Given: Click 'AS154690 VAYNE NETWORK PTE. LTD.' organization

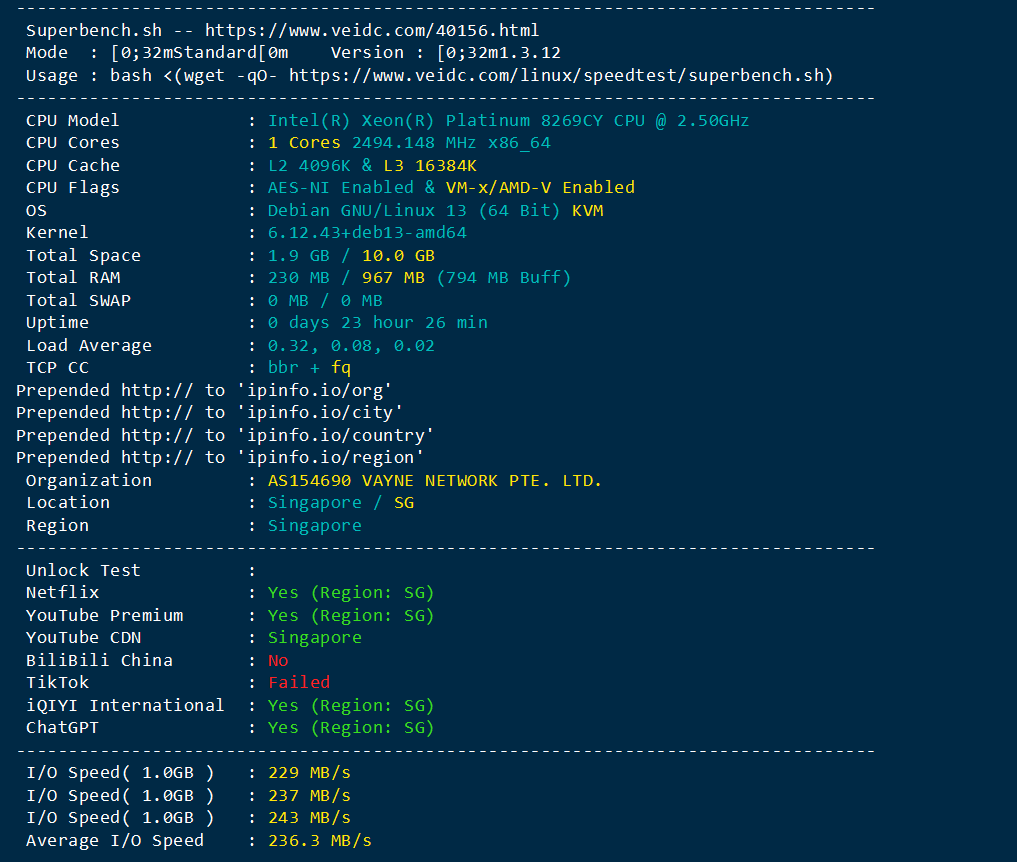Looking at the screenshot, I should click(435, 481).
